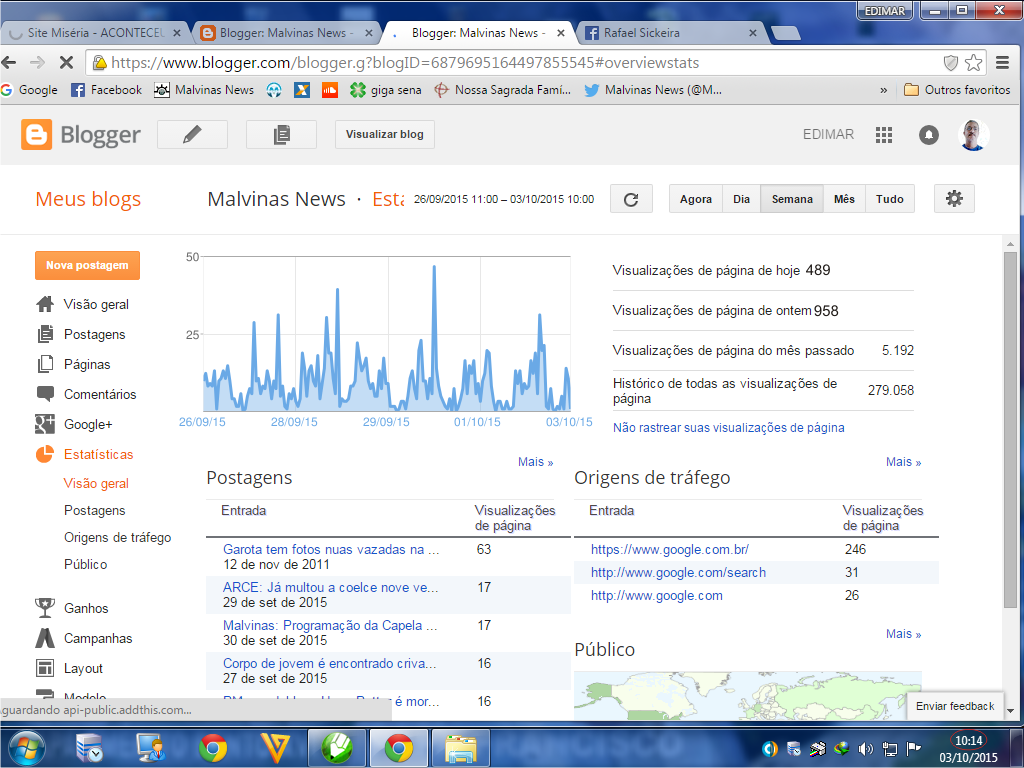Click shield icon in address bar
Screen dimensions: 1024x768
951,63
